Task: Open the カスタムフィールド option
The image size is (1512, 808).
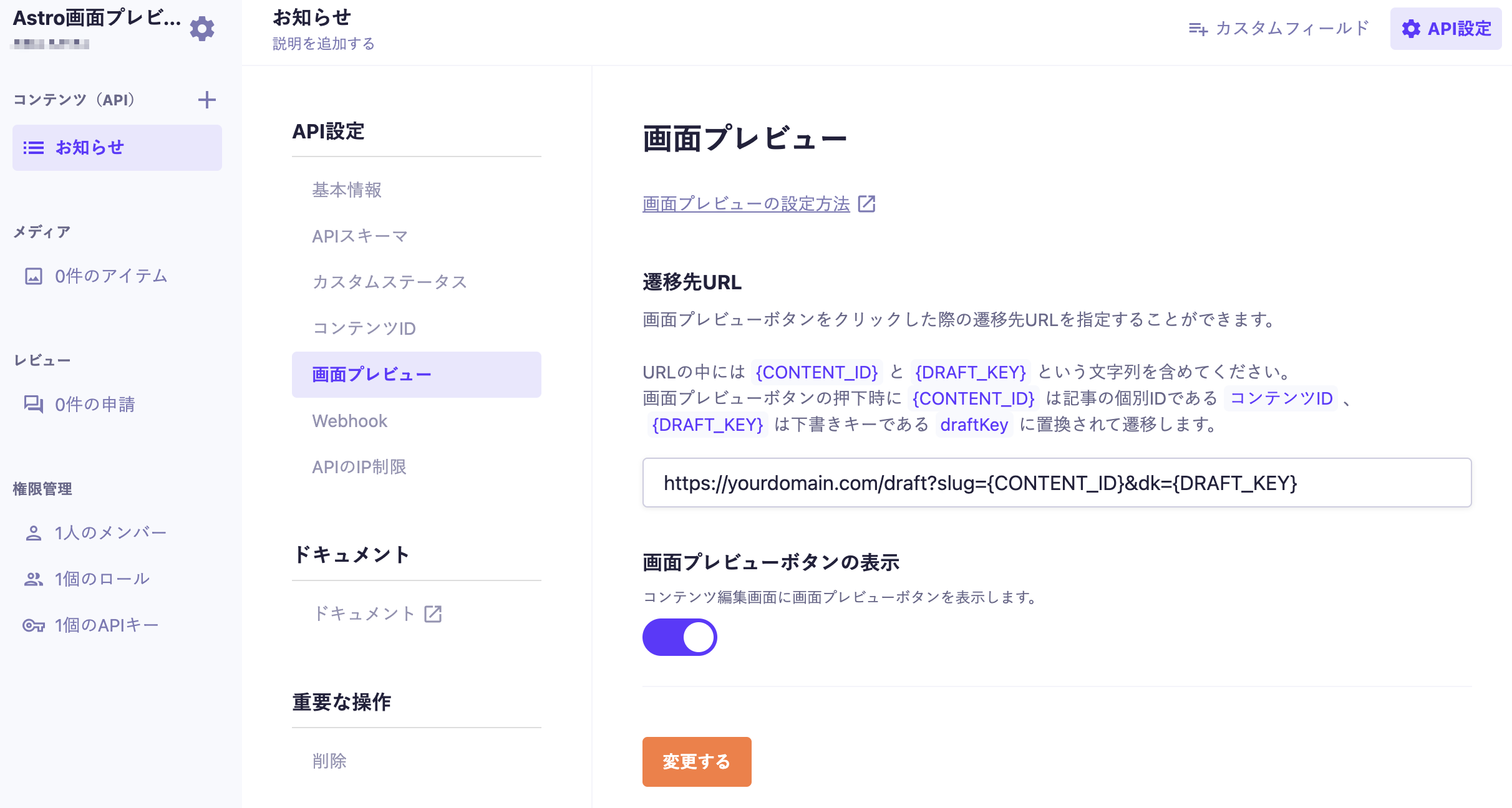Action: [x=1279, y=29]
